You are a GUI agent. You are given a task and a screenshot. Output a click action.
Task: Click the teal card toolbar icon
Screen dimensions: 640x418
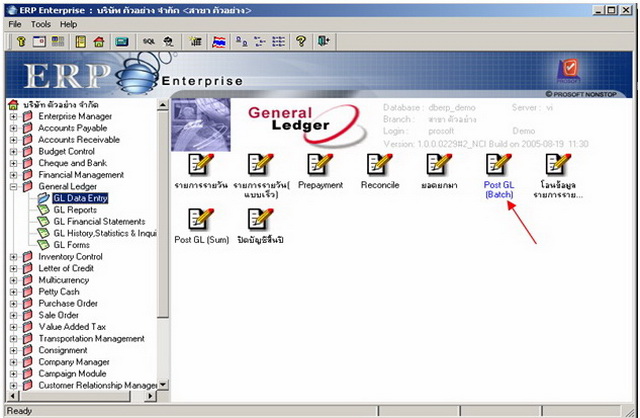pos(122,41)
